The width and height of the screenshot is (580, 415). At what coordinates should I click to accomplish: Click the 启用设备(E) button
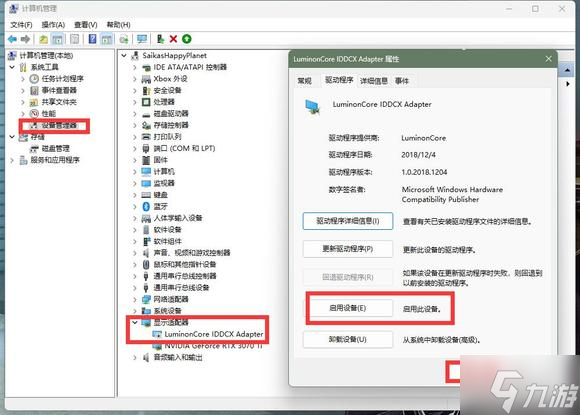point(348,308)
